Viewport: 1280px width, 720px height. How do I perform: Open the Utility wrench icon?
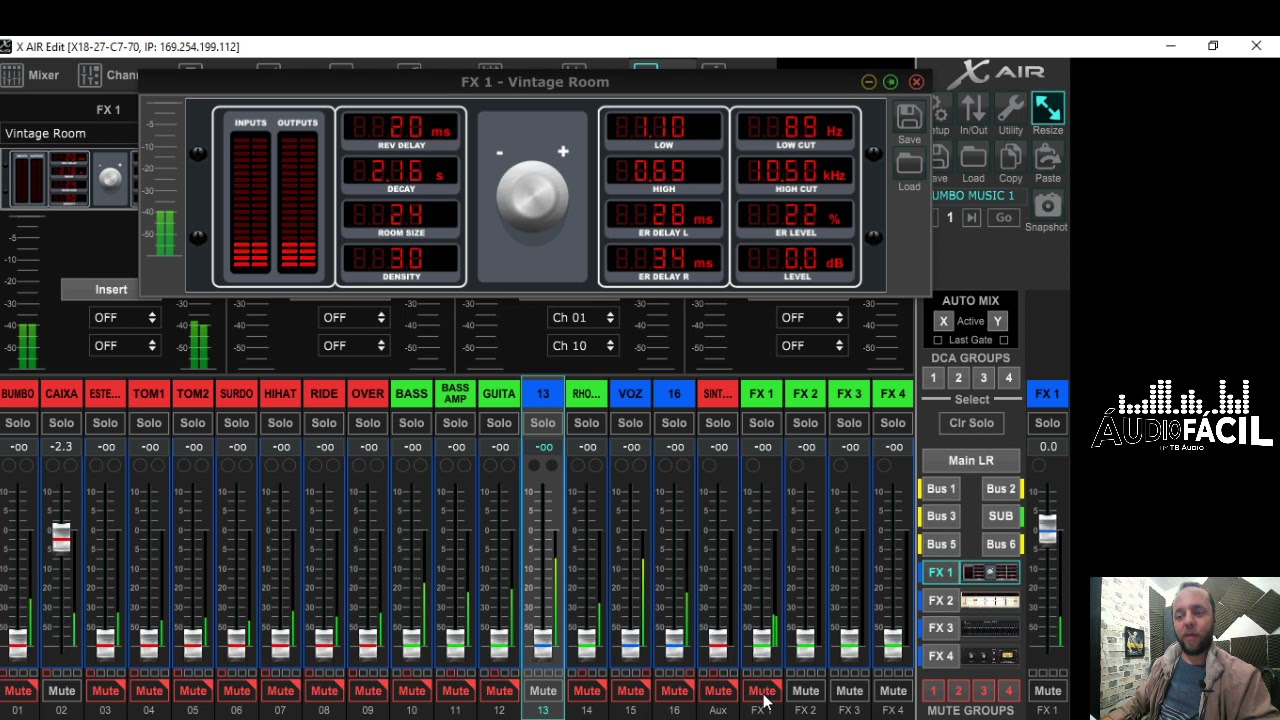pos(1010,108)
